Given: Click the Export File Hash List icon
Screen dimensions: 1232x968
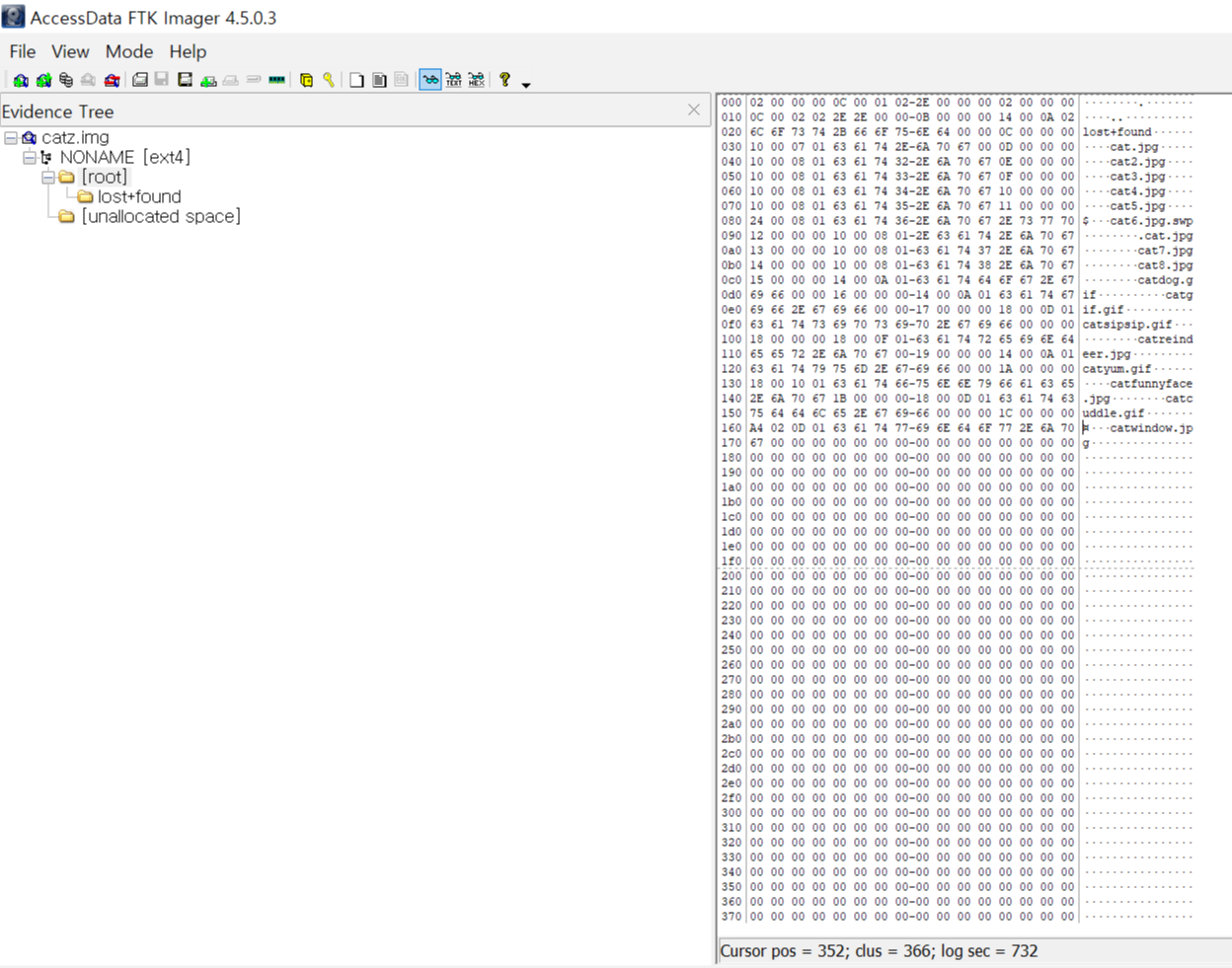Looking at the screenshot, I should pos(379,80).
